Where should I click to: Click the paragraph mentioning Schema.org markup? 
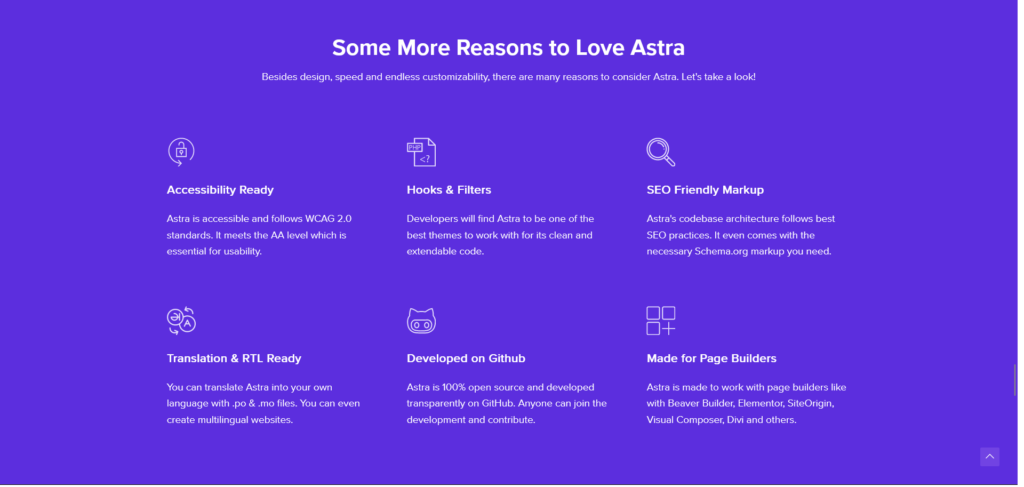pyautogui.click(x=741, y=235)
